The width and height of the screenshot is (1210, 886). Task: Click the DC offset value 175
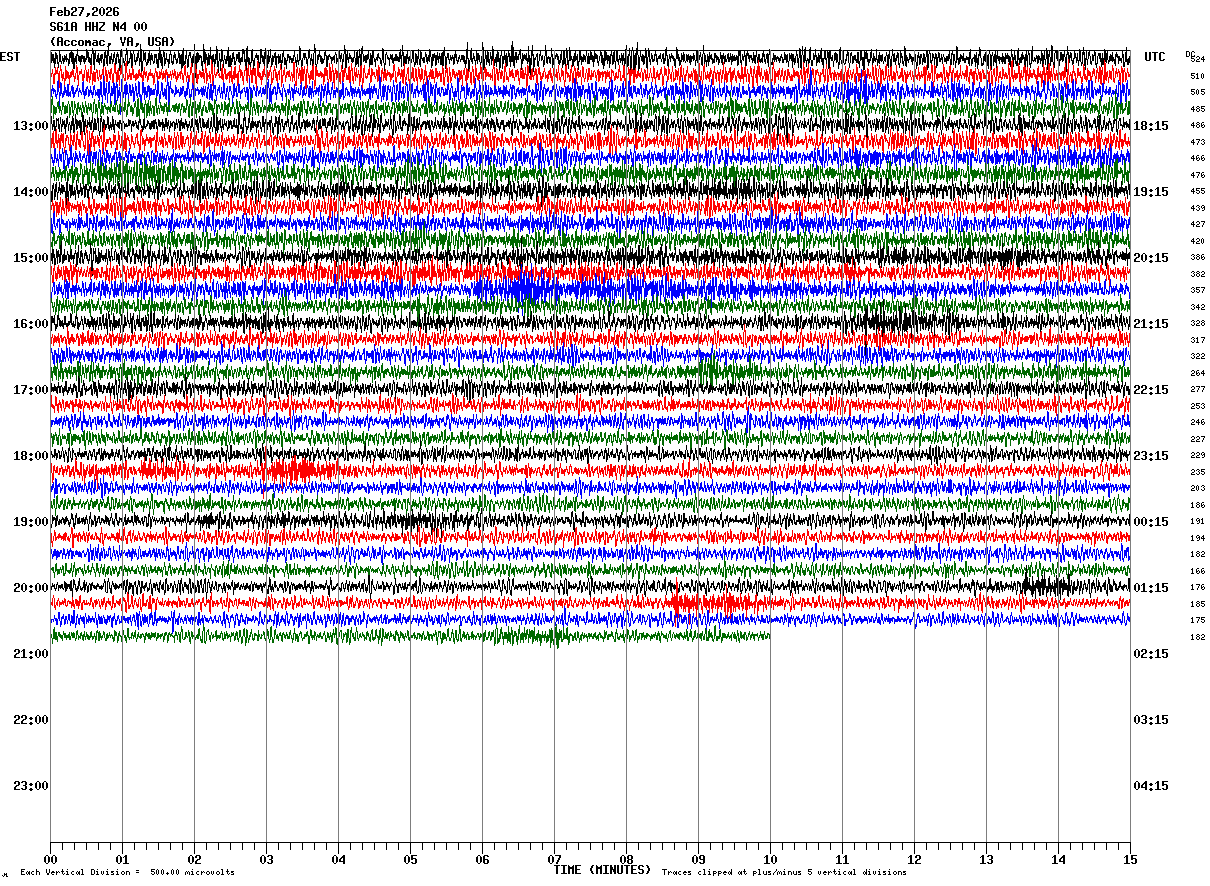[1198, 621]
